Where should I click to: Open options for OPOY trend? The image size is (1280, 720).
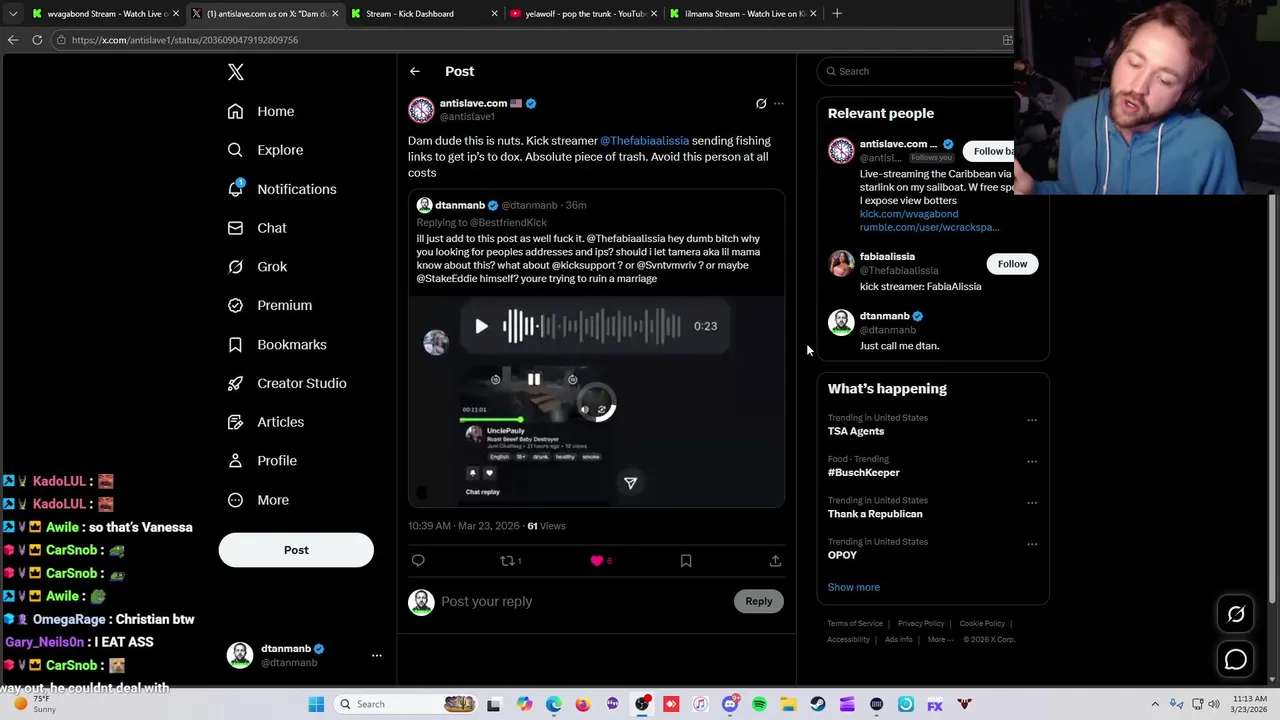click(1032, 544)
